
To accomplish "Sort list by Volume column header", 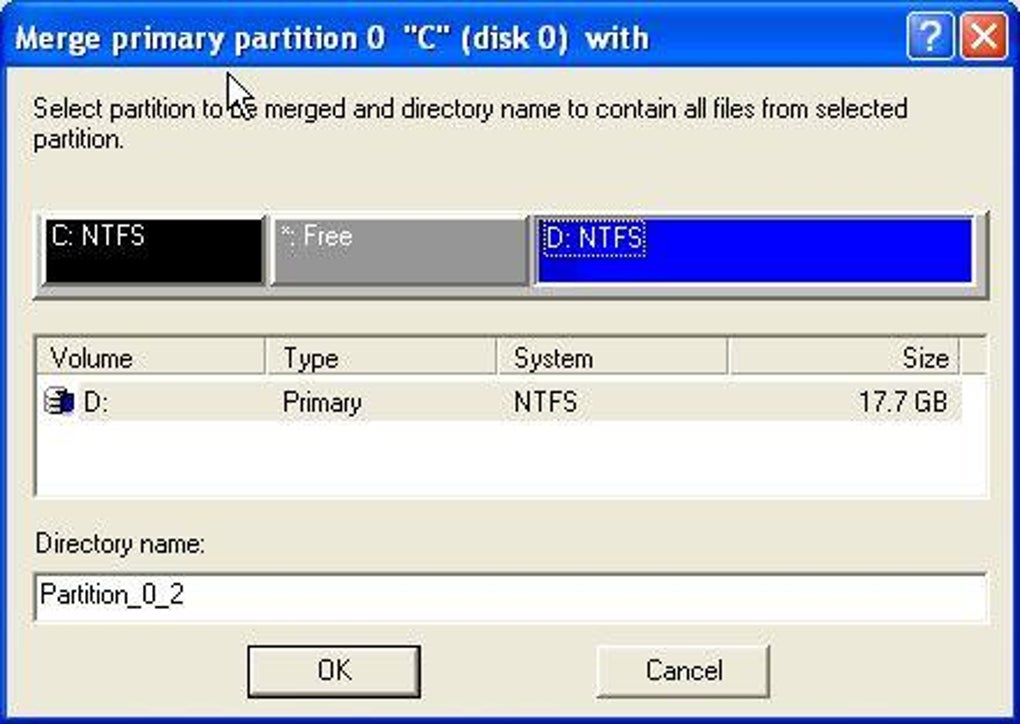I will 150,358.
